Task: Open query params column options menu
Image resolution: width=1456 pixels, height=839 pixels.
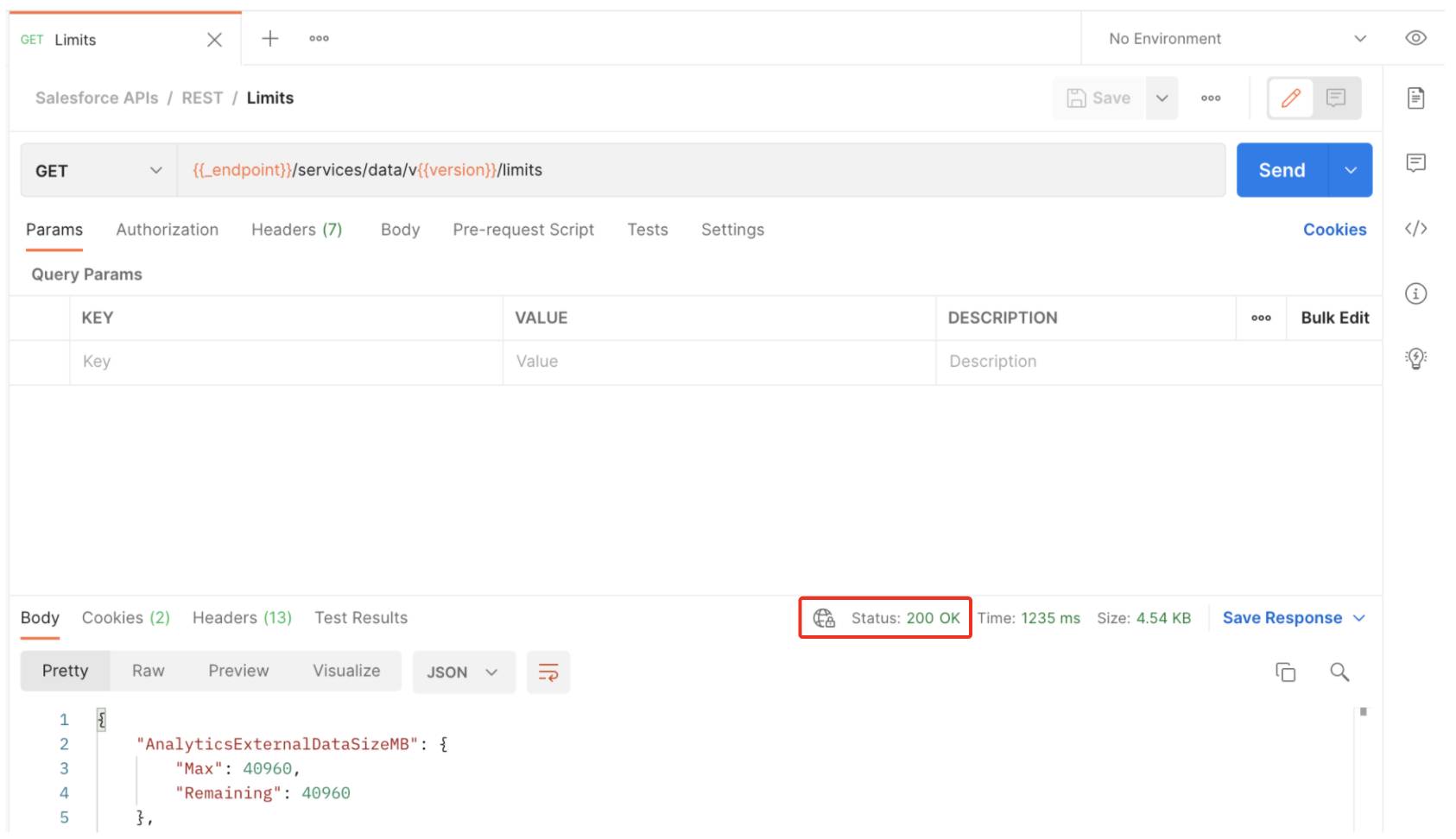Action: tap(1261, 318)
